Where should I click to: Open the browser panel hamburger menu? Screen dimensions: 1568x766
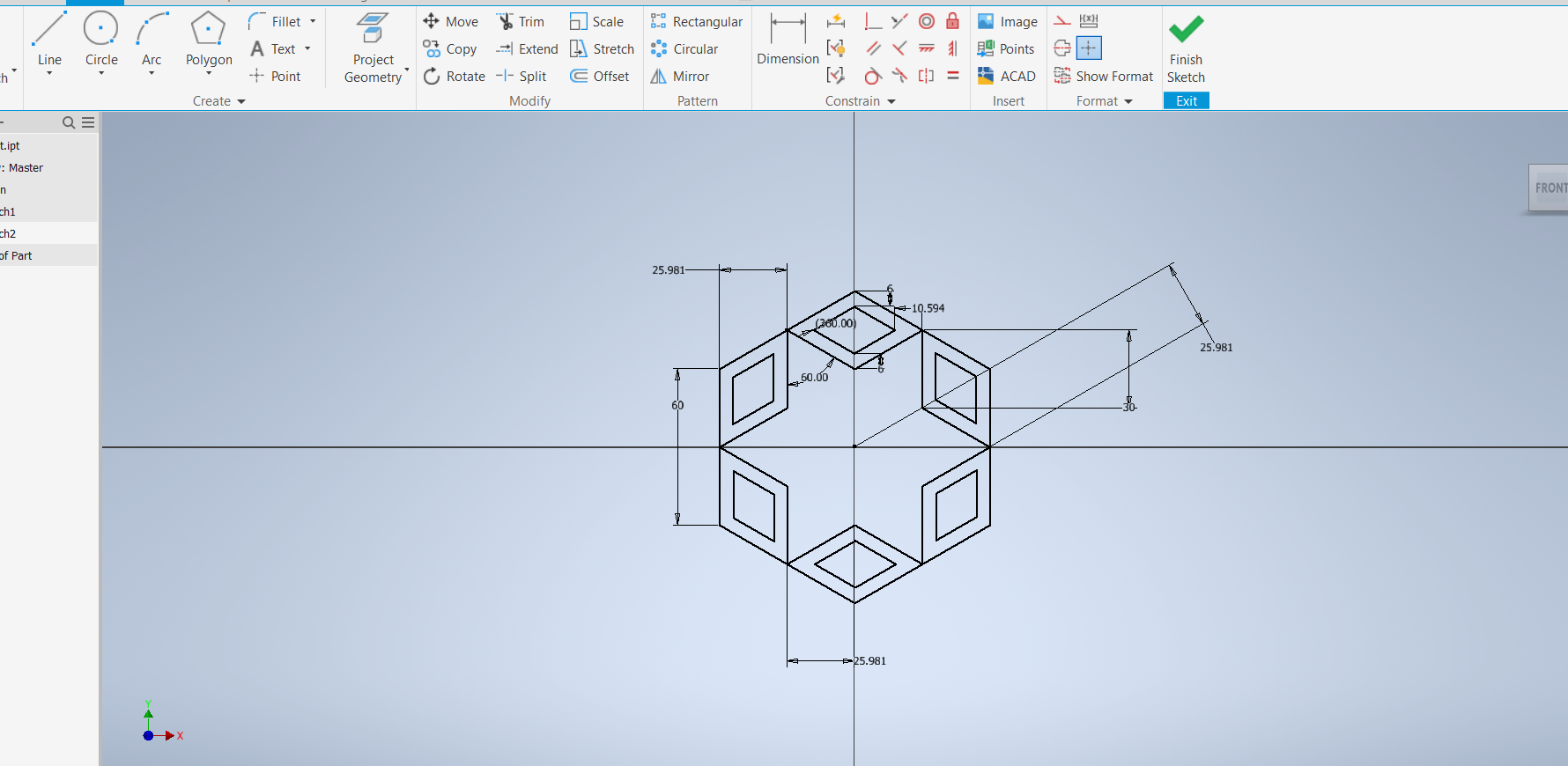click(88, 122)
